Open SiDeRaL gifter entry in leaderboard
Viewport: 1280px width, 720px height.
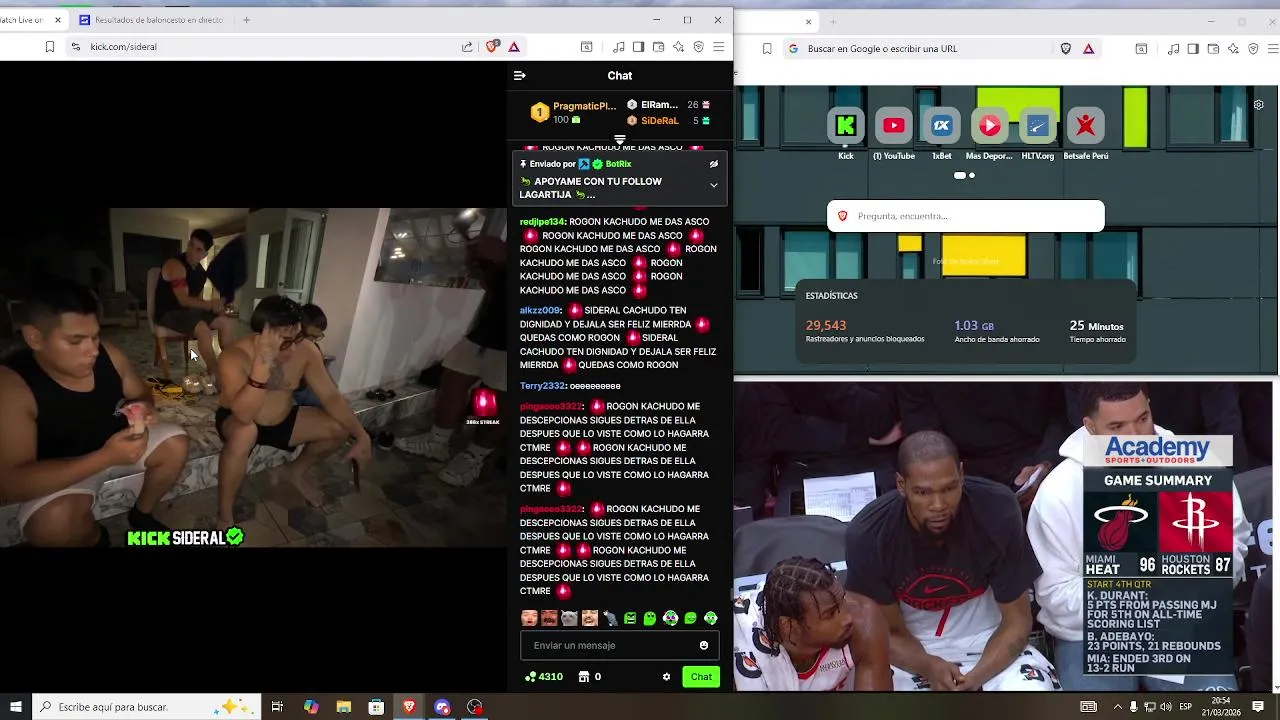668,121
